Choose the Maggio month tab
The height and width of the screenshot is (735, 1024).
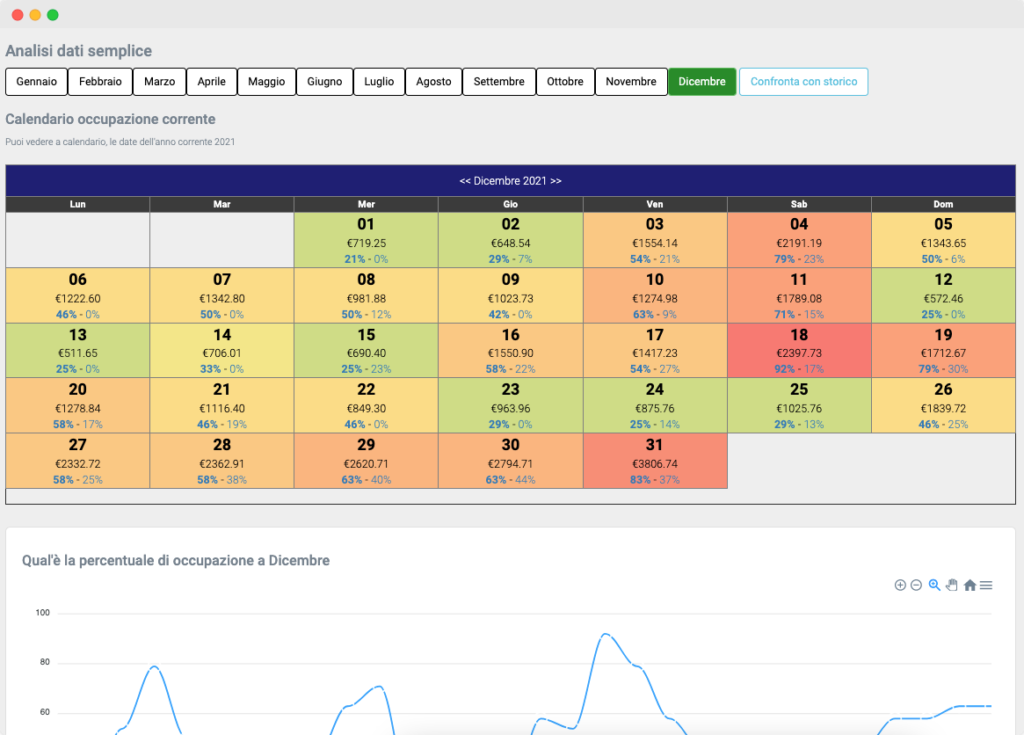266,82
